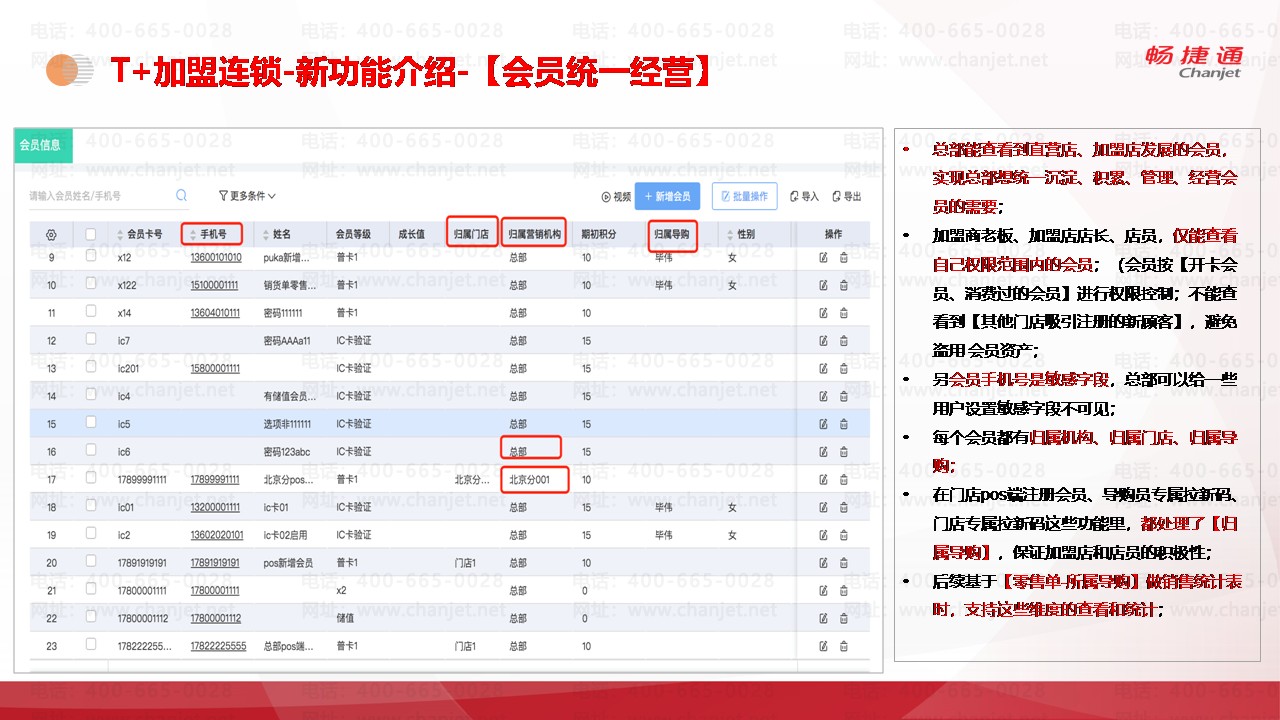Delete the member with card ic01
The width and height of the screenshot is (1280, 720).
(843, 507)
